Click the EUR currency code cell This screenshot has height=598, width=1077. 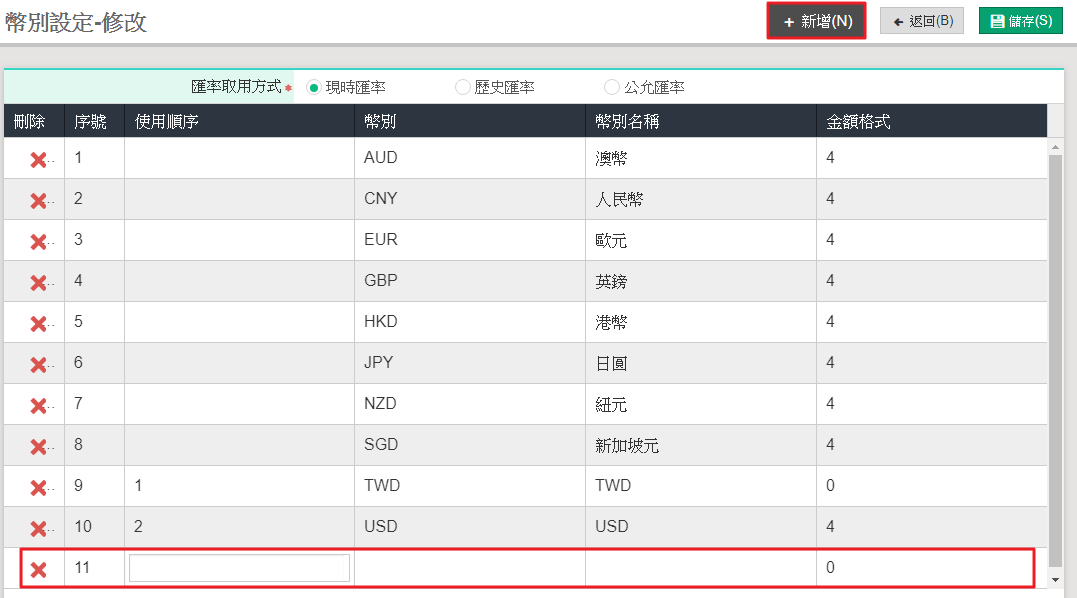[470, 240]
